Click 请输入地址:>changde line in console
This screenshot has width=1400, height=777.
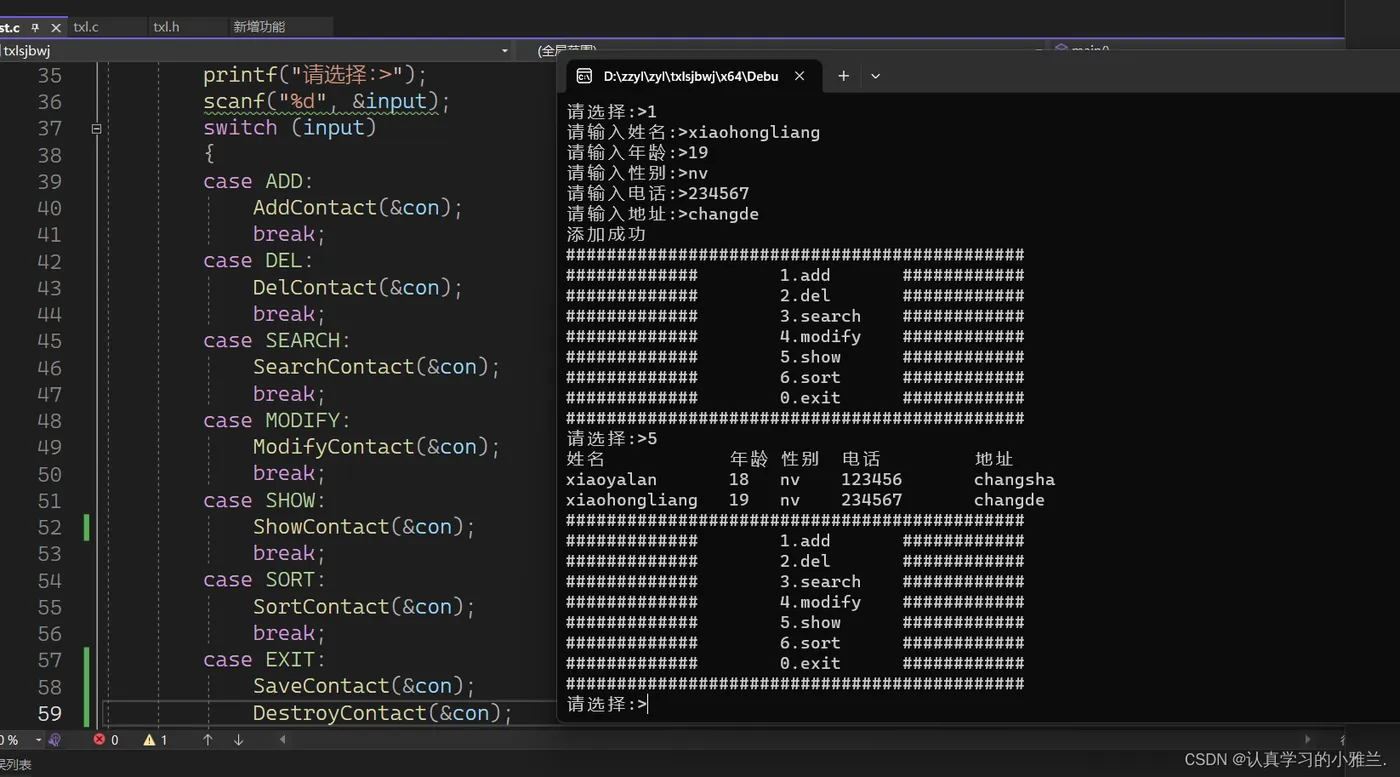pyautogui.click(x=662, y=214)
